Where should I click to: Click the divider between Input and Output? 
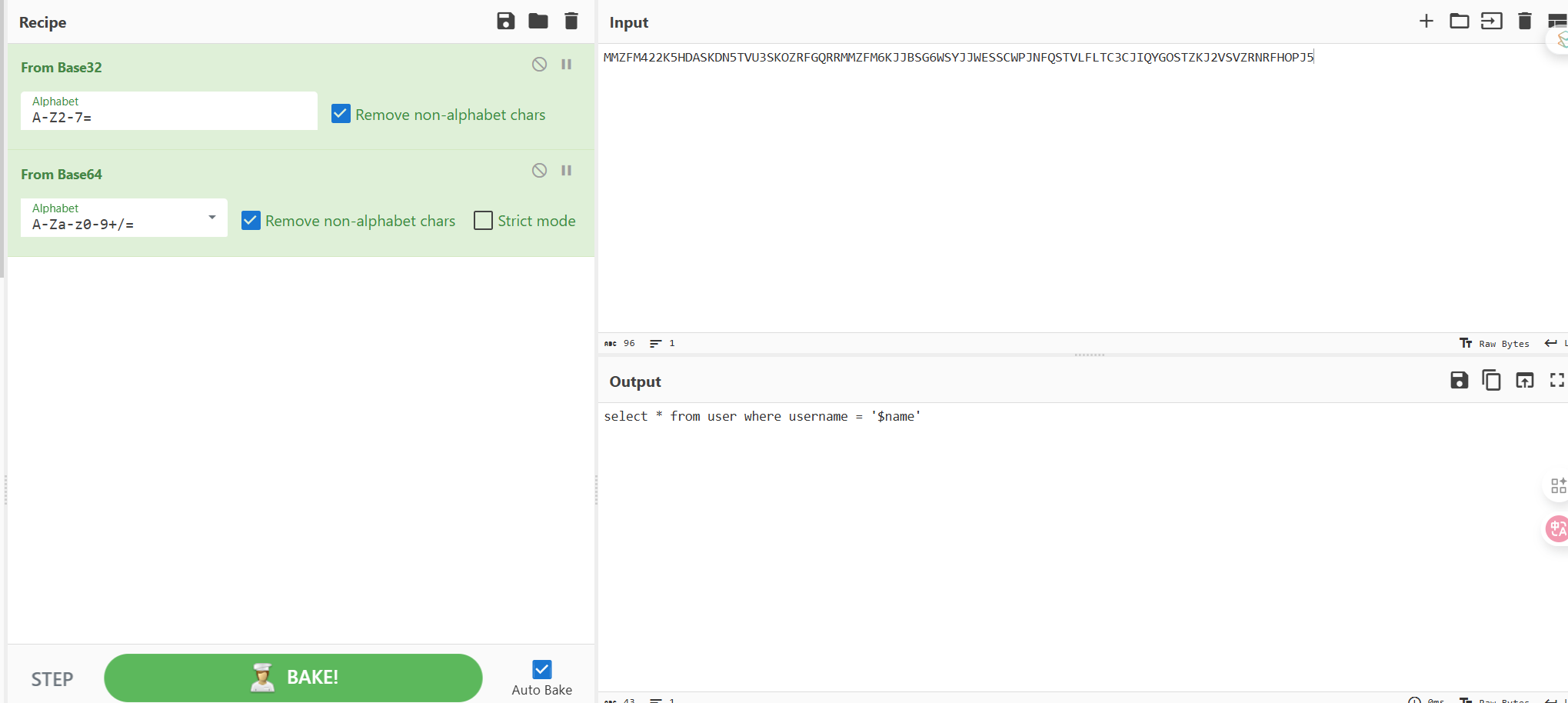1089,355
